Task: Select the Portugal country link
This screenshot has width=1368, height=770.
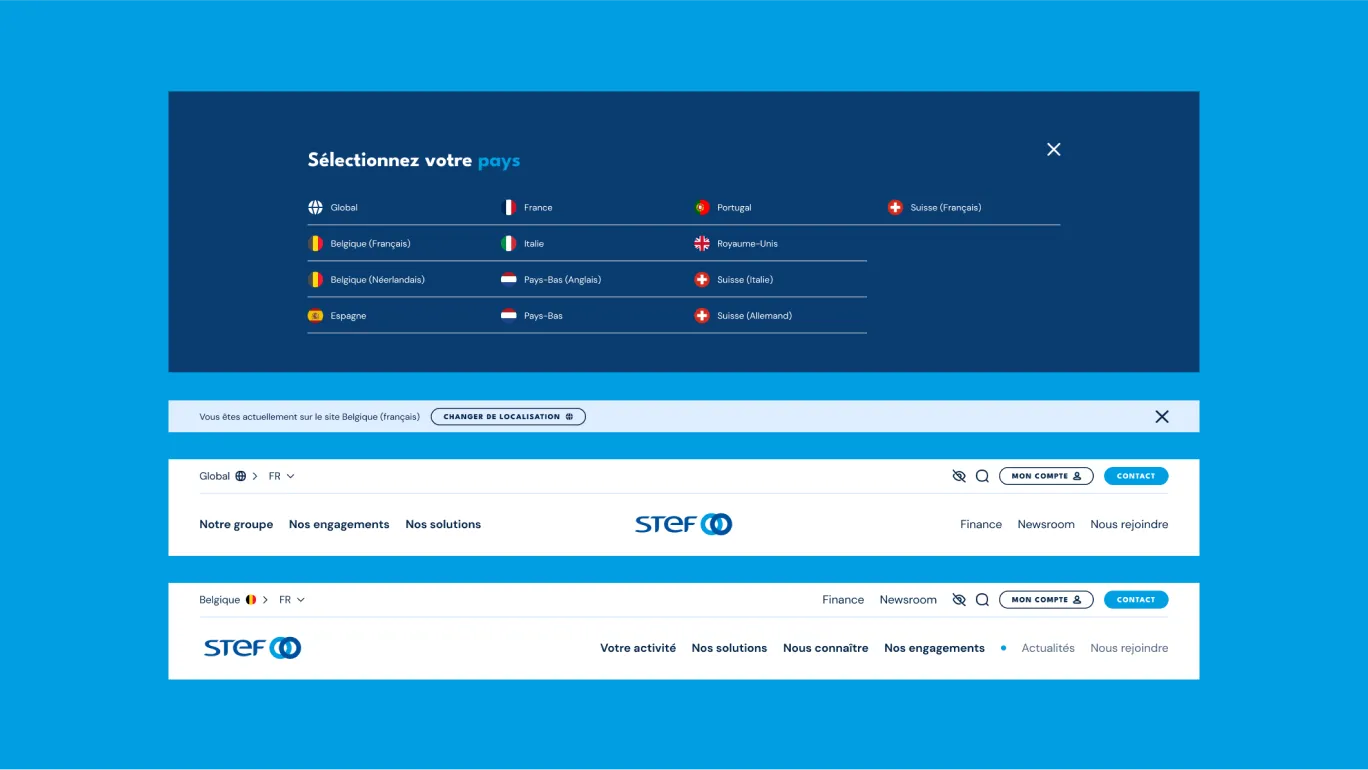Action: coord(734,208)
